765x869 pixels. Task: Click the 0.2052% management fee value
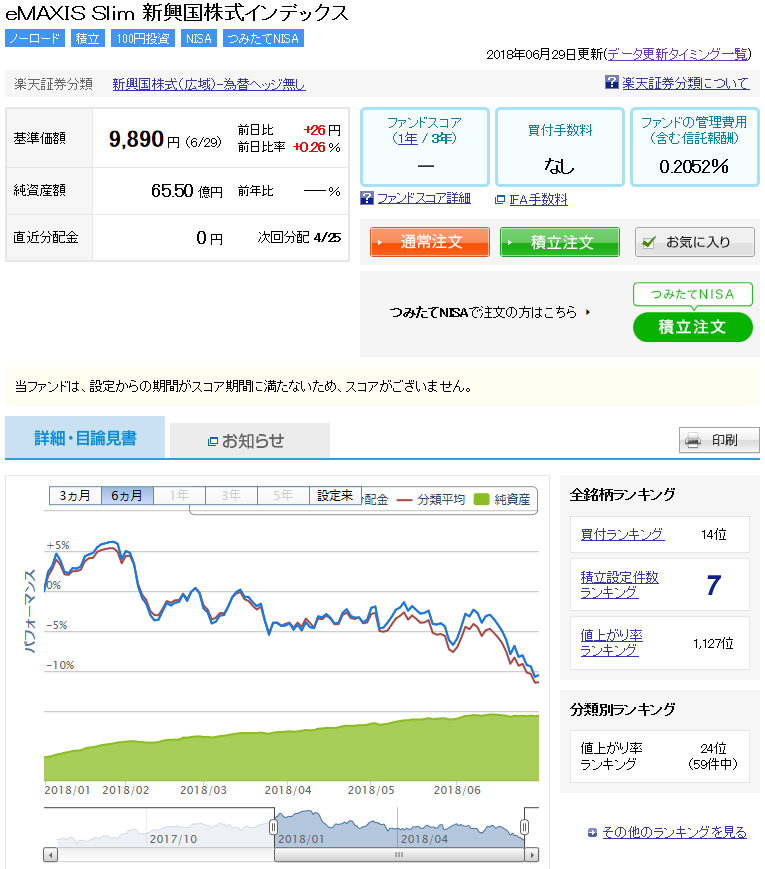pyautogui.click(x=694, y=166)
